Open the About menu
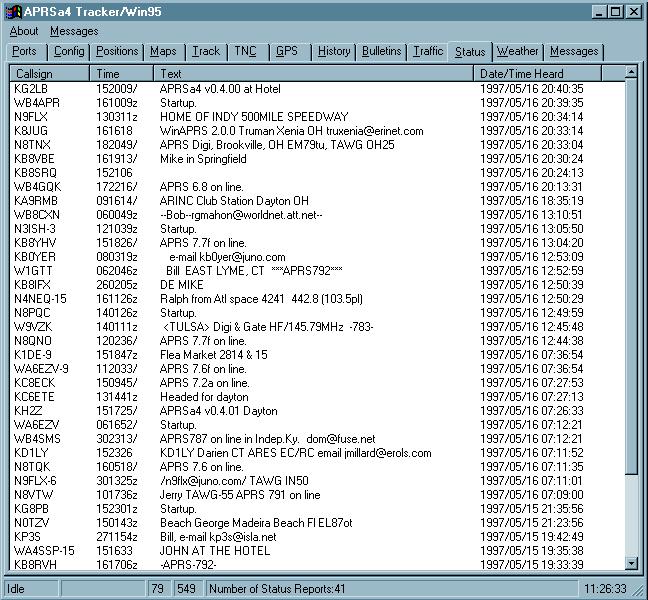 (x=23, y=31)
